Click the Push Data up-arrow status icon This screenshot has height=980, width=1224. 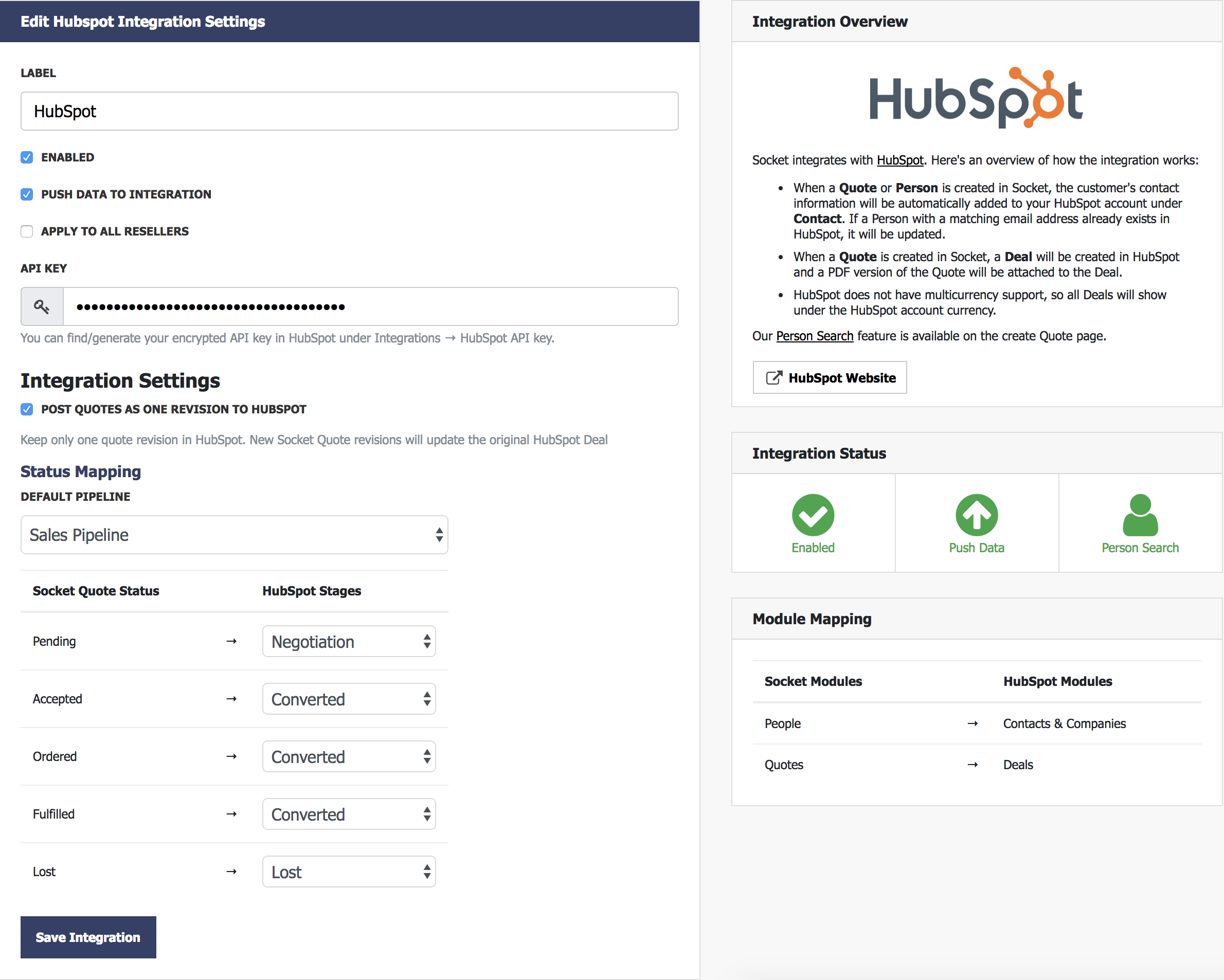coord(977,515)
